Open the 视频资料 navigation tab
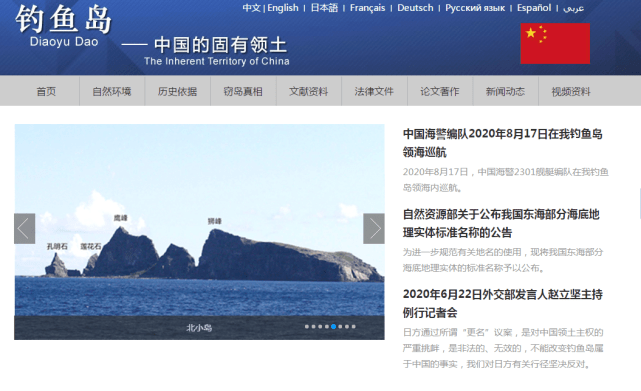The image size is (641, 391). tap(571, 91)
